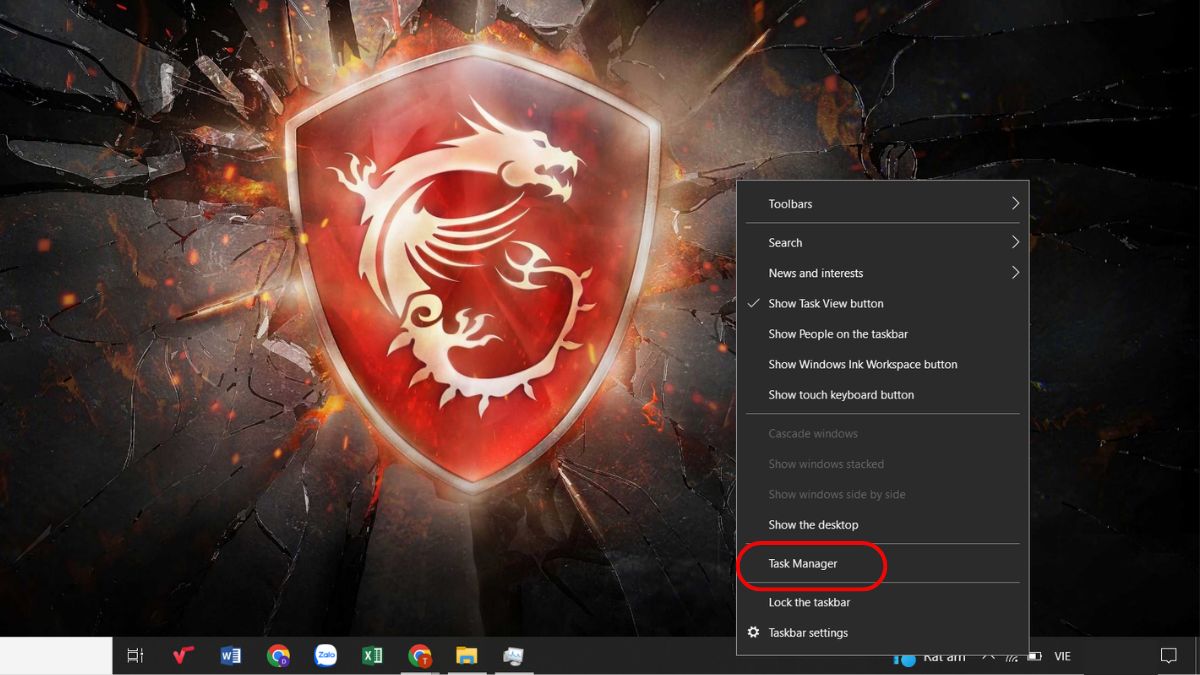Click the Taskbar settings gear icon

[753, 632]
